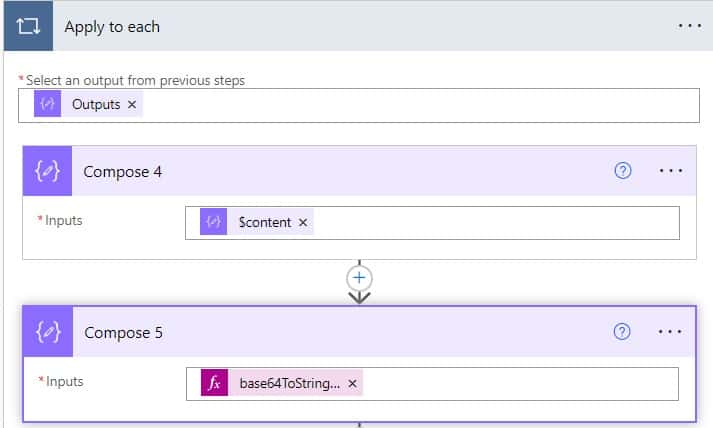Open help for Compose 5
This screenshot has height=428, width=713.
(x=622, y=332)
